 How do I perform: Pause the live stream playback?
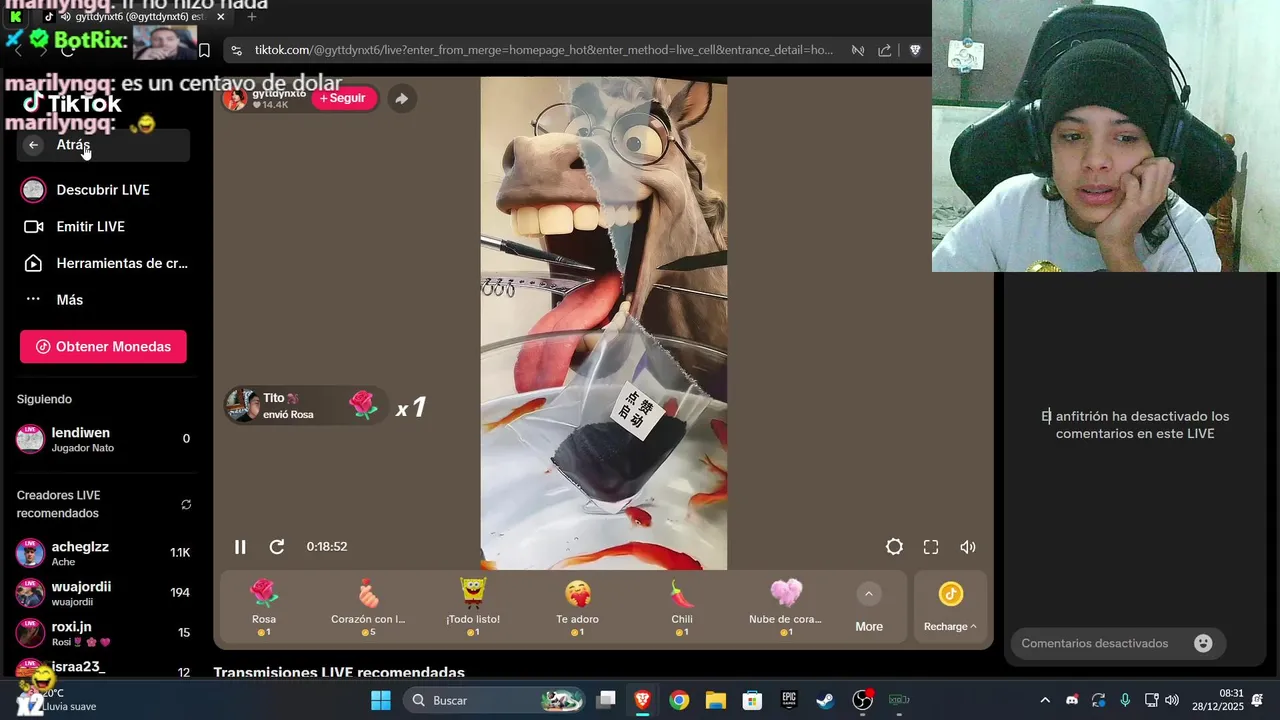pyautogui.click(x=240, y=547)
